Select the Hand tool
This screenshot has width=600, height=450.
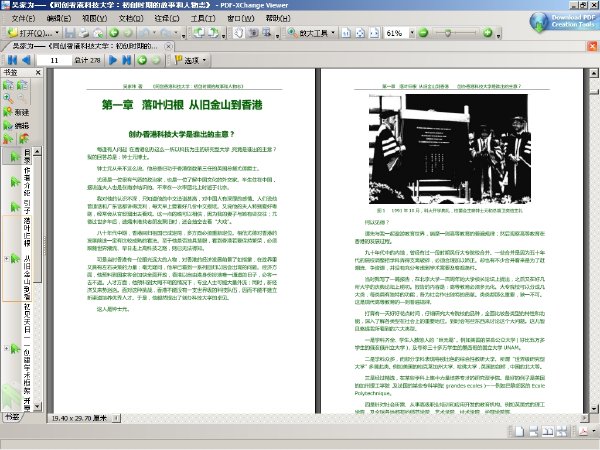[238, 33]
